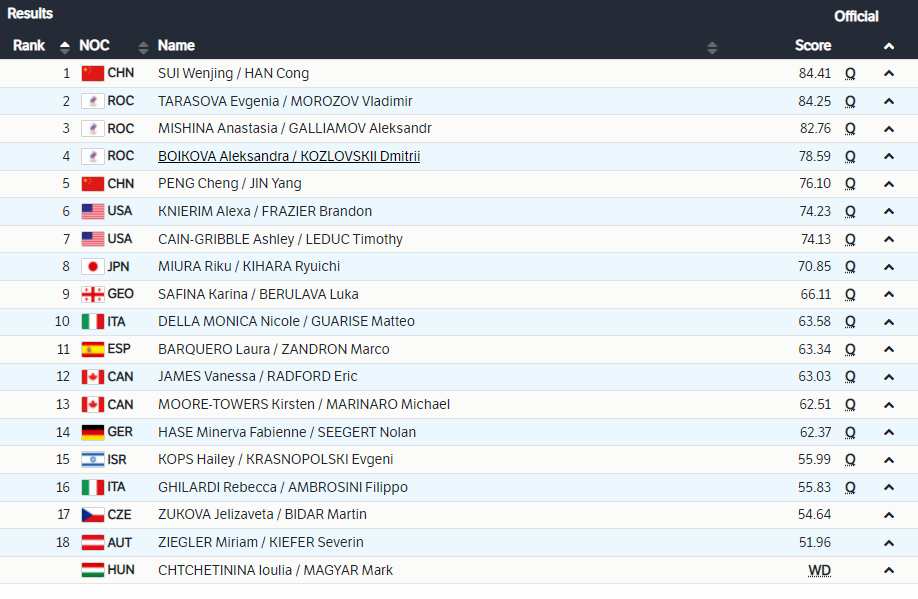
Task: Expand details for ZUKOVA / BIDAR row
Action: [888, 515]
